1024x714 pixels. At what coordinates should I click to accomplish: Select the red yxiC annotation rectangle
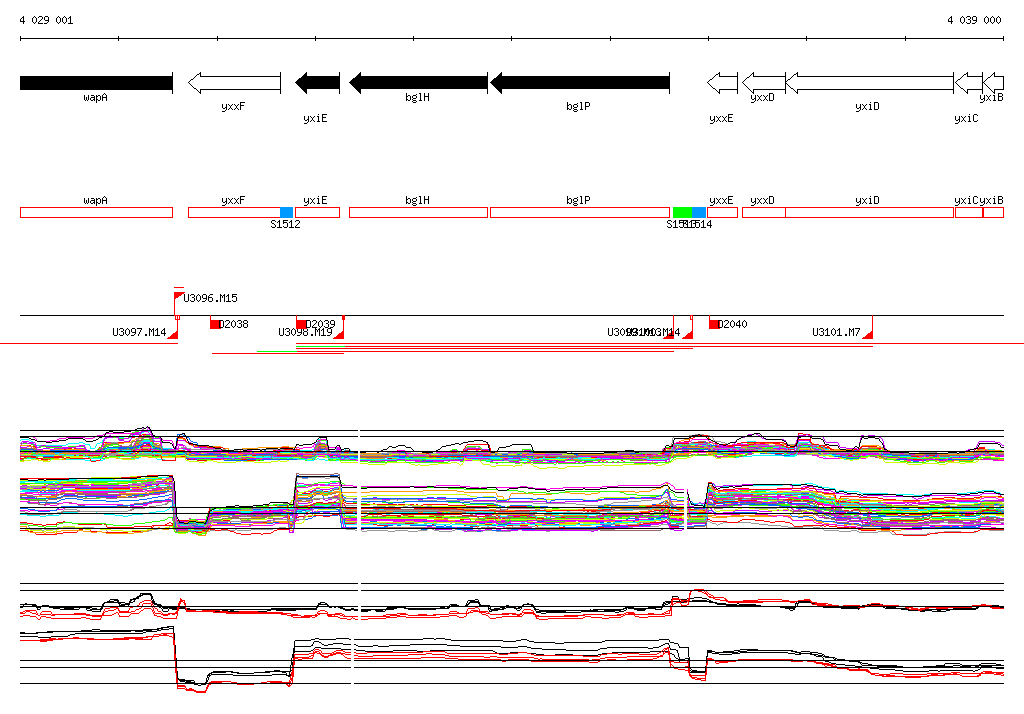(x=968, y=212)
